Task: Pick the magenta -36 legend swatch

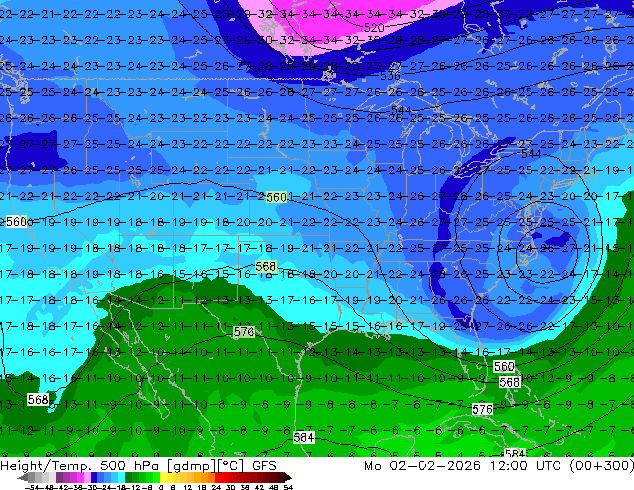Action: tap(80, 477)
